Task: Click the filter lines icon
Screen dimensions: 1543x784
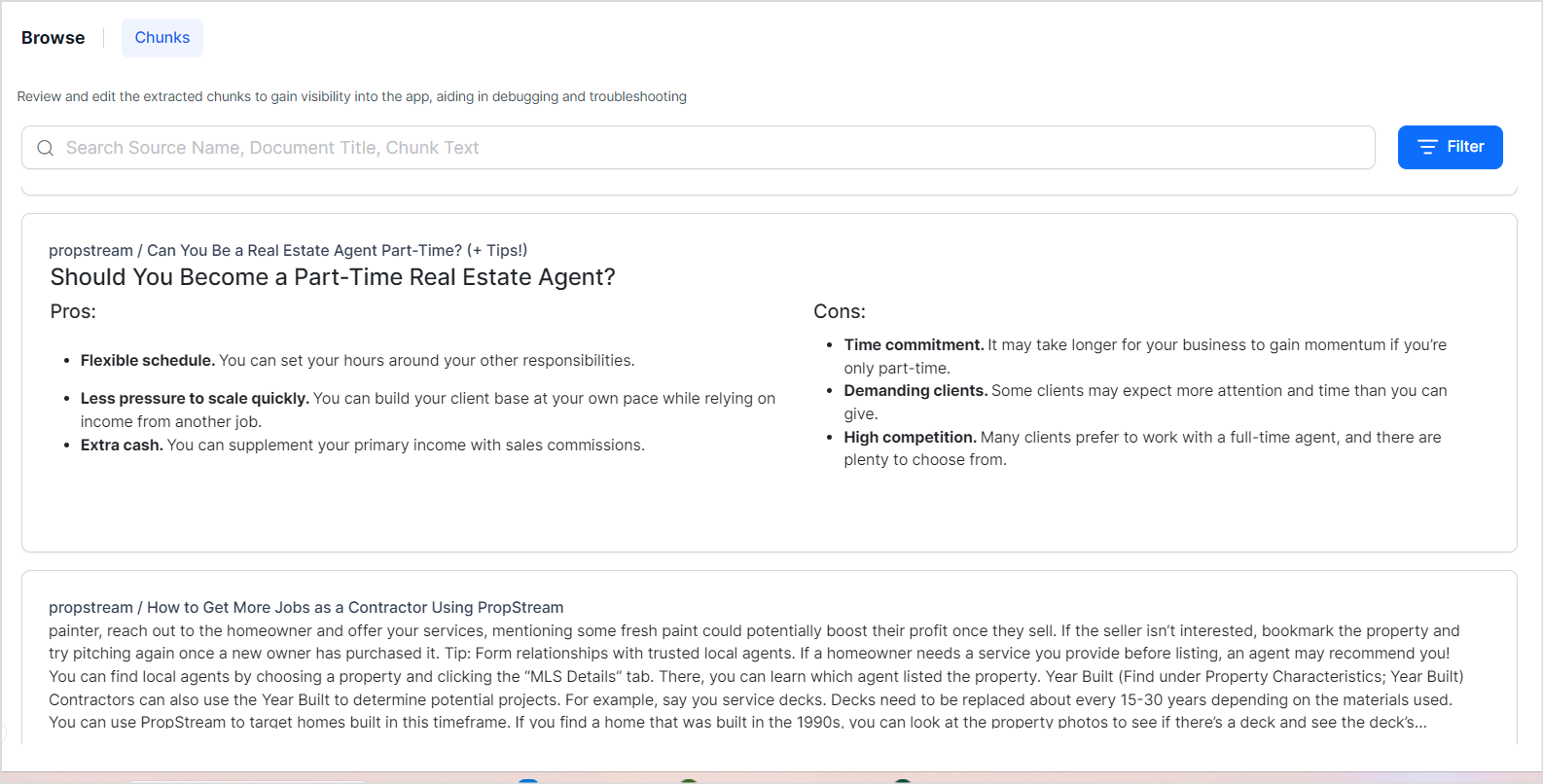Action: pos(1427,147)
